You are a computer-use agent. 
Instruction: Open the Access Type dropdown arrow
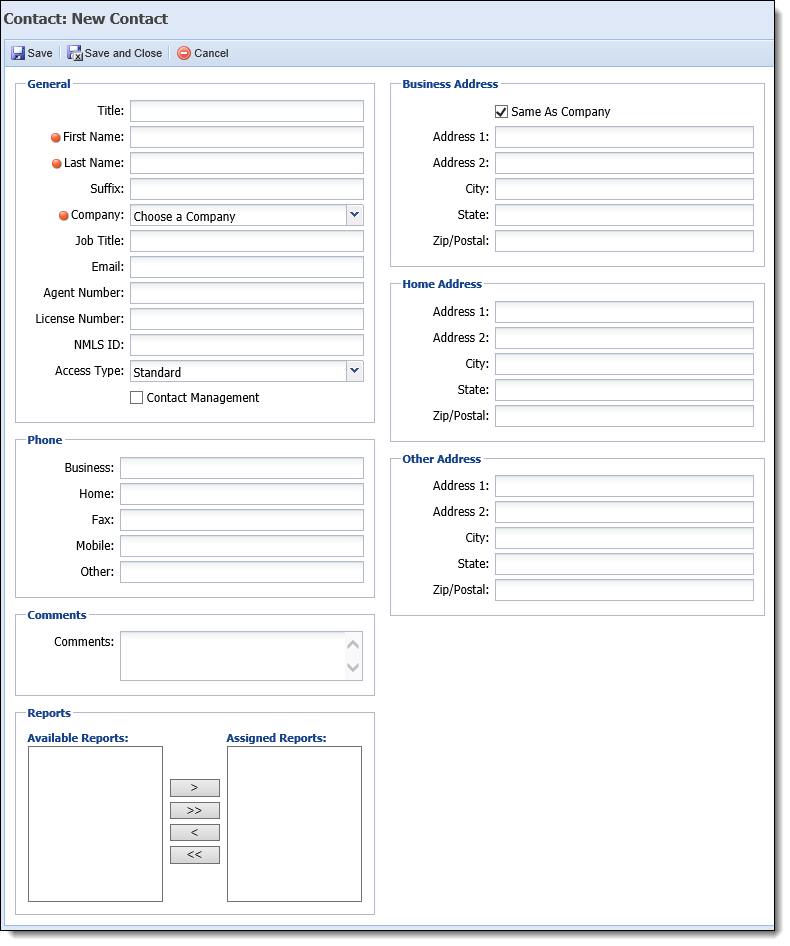pyautogui.click(x=355, y=371)
